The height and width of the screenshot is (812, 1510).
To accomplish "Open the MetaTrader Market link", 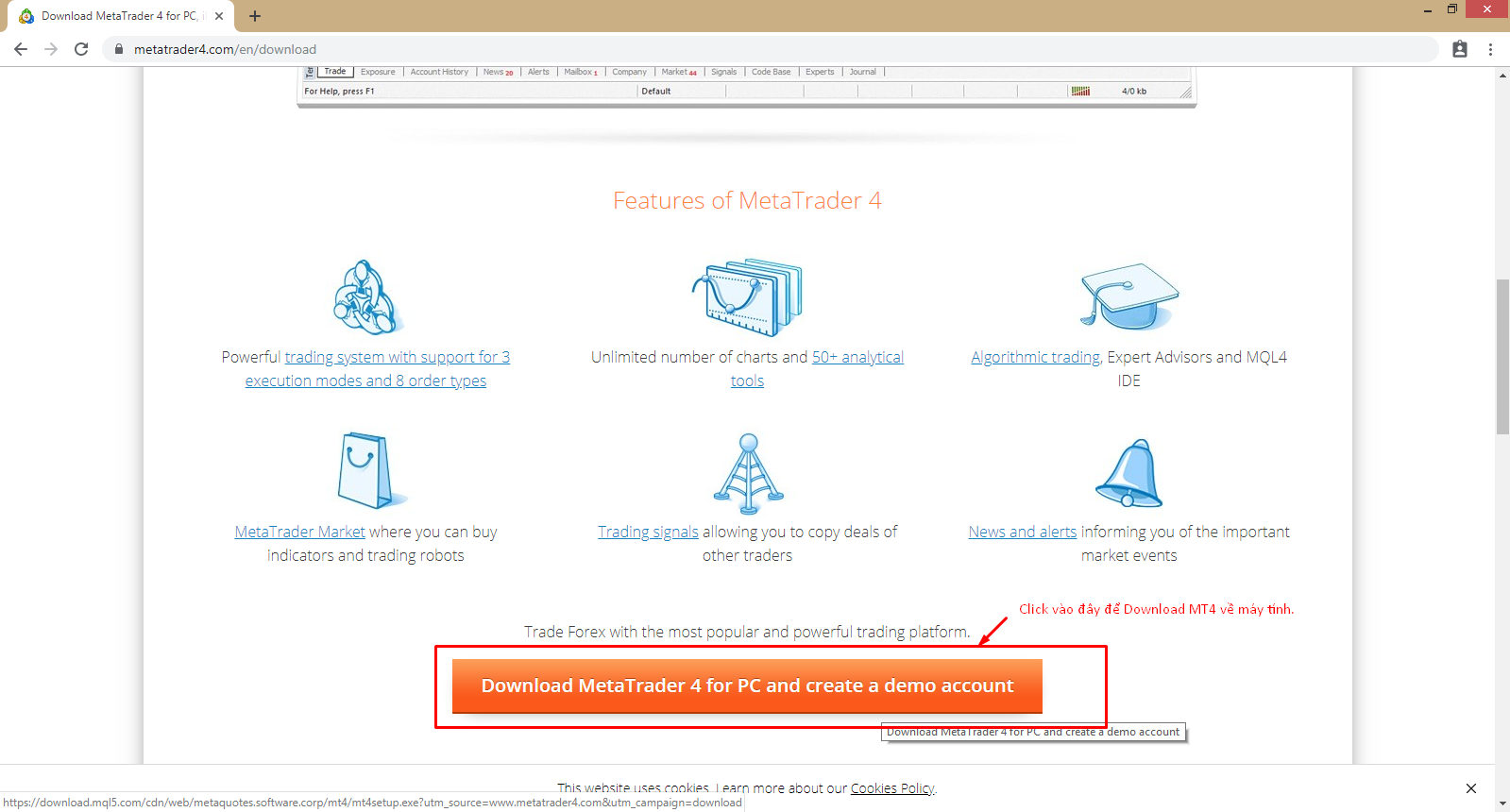I will [x=299, y=533].
